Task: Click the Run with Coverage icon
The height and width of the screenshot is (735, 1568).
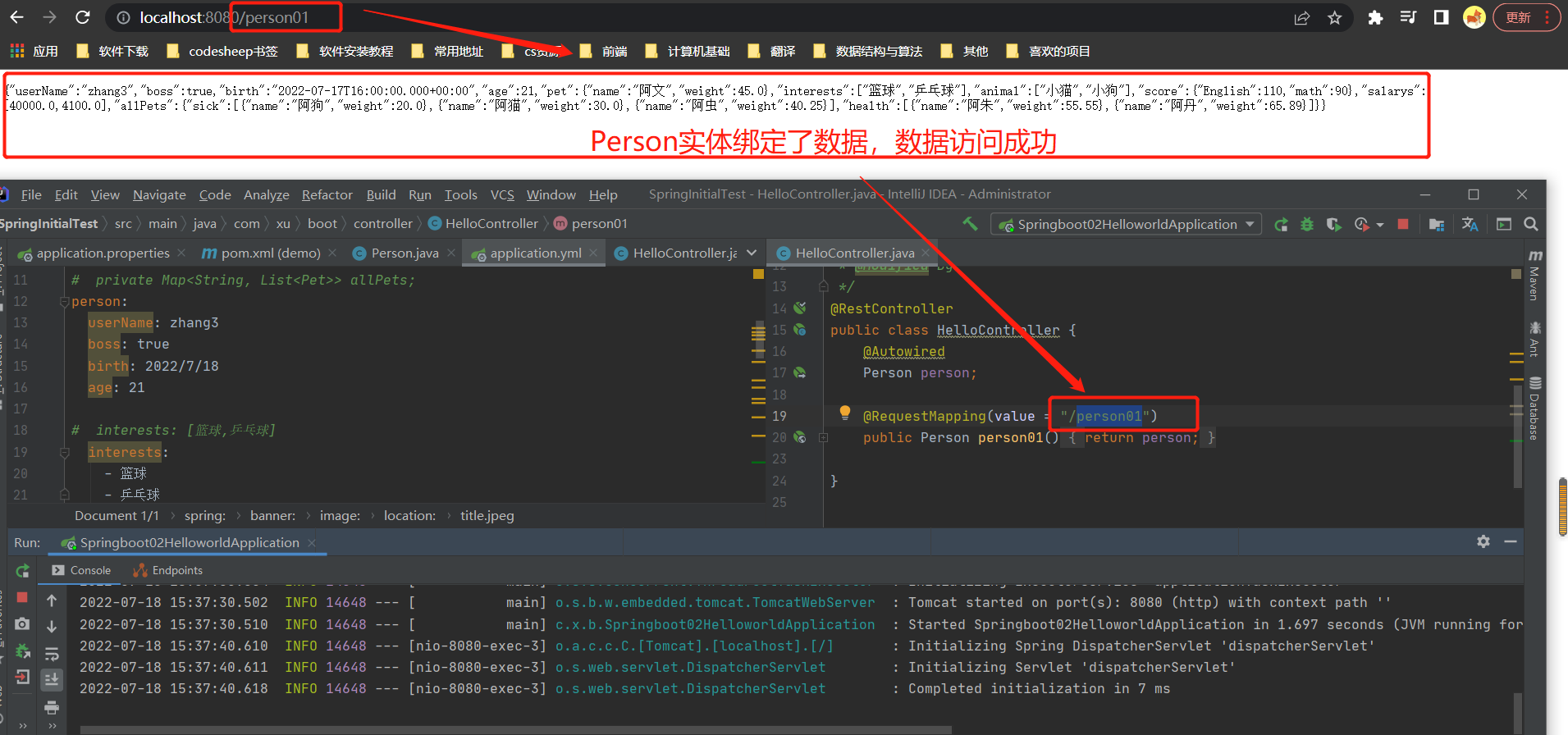Action: pyautogui.click(x=1333, y=224)
